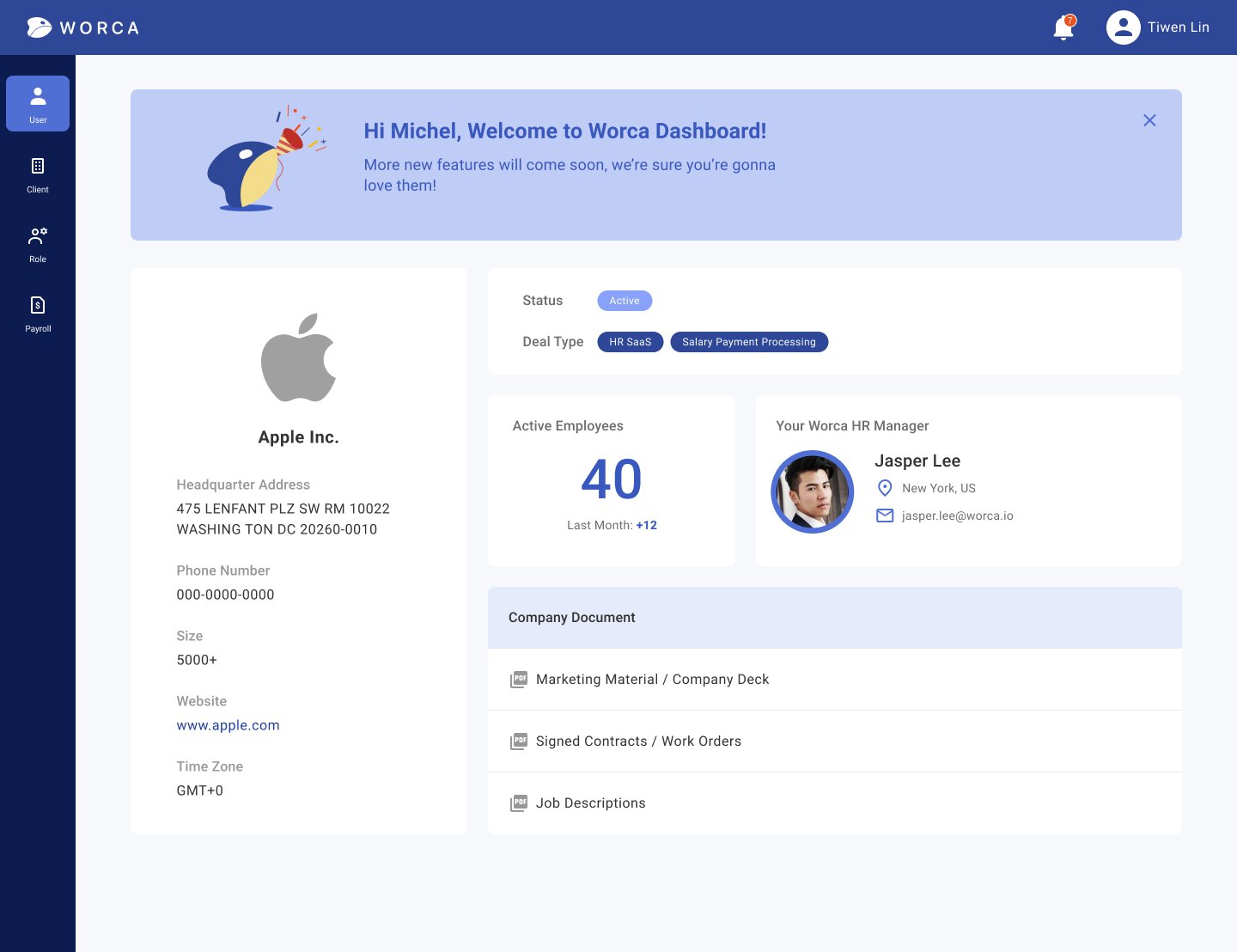Click the address line 475 LENFANT PLZ
Image resolution: width=1237 pixels, height=952 pixels.
pos(283,509)
